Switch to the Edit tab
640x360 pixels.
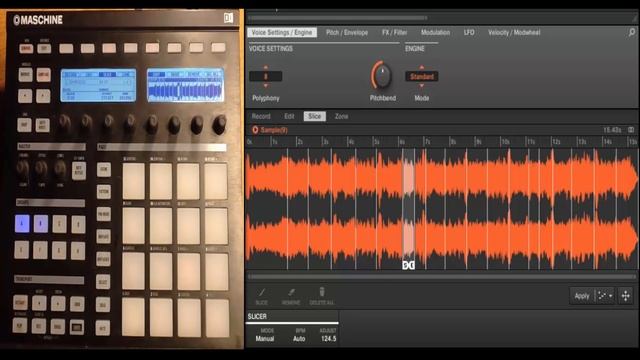[289, 116]
